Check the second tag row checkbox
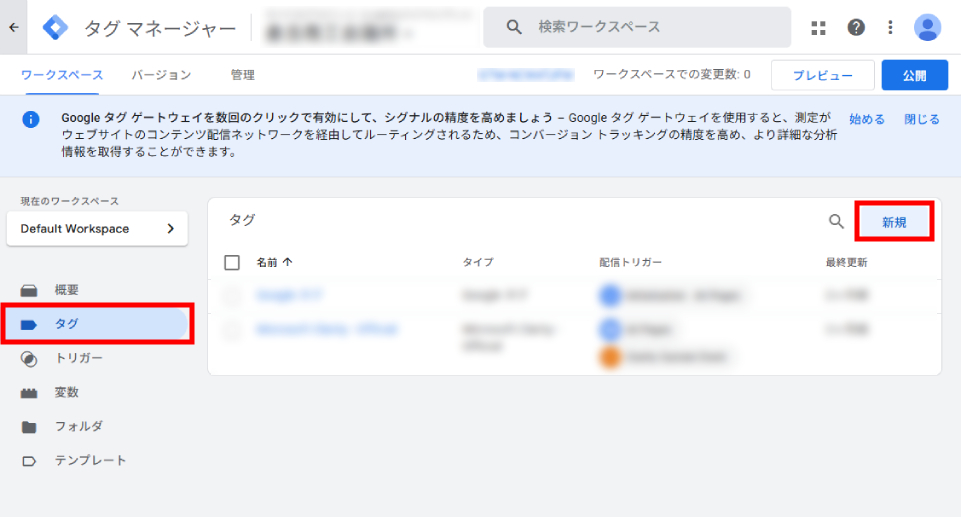The width and height of the screenshot is (961, 517). (x=232, y=329)
